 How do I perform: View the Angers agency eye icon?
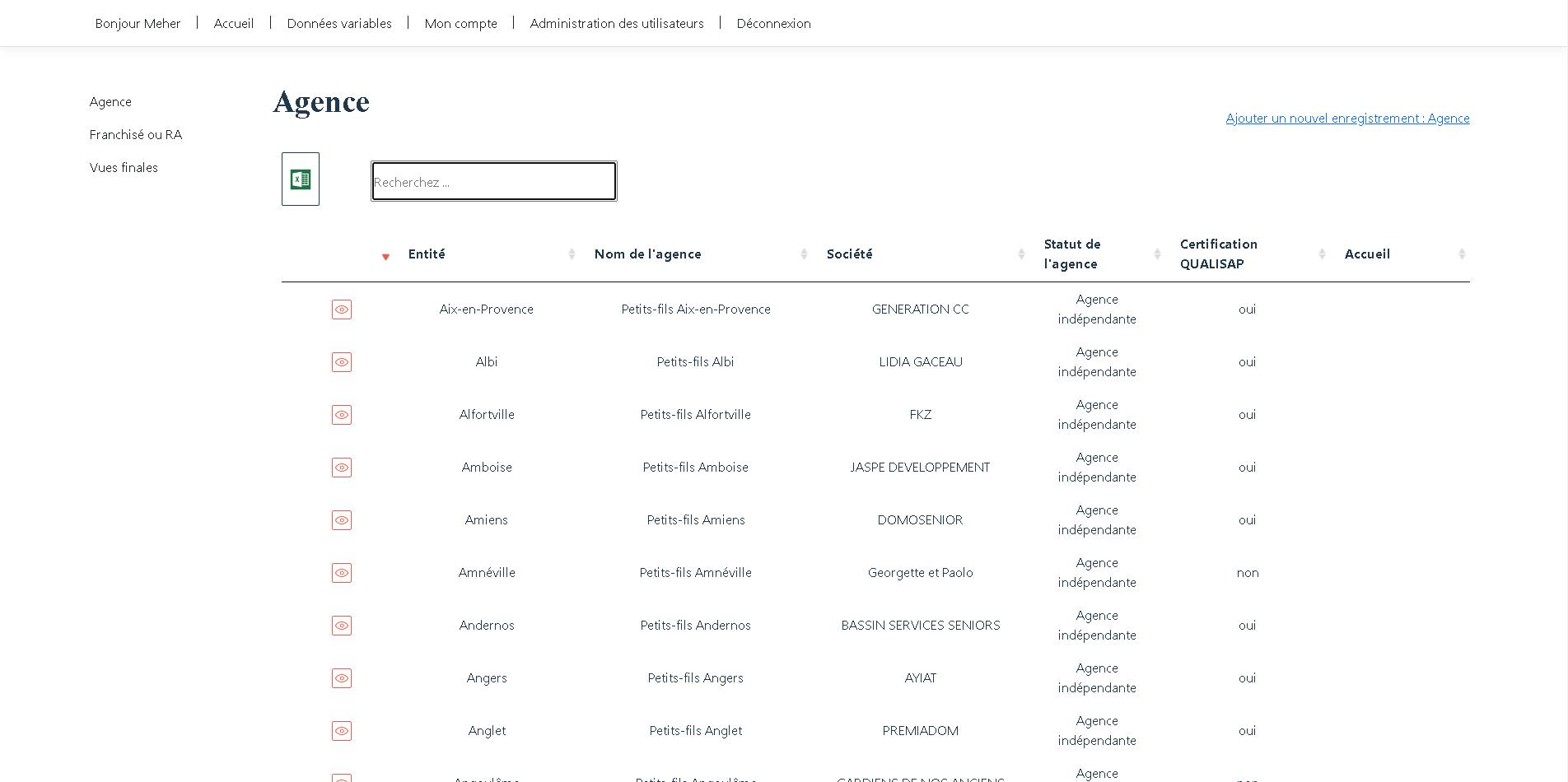pyautogui.click(x=342, y=678)
